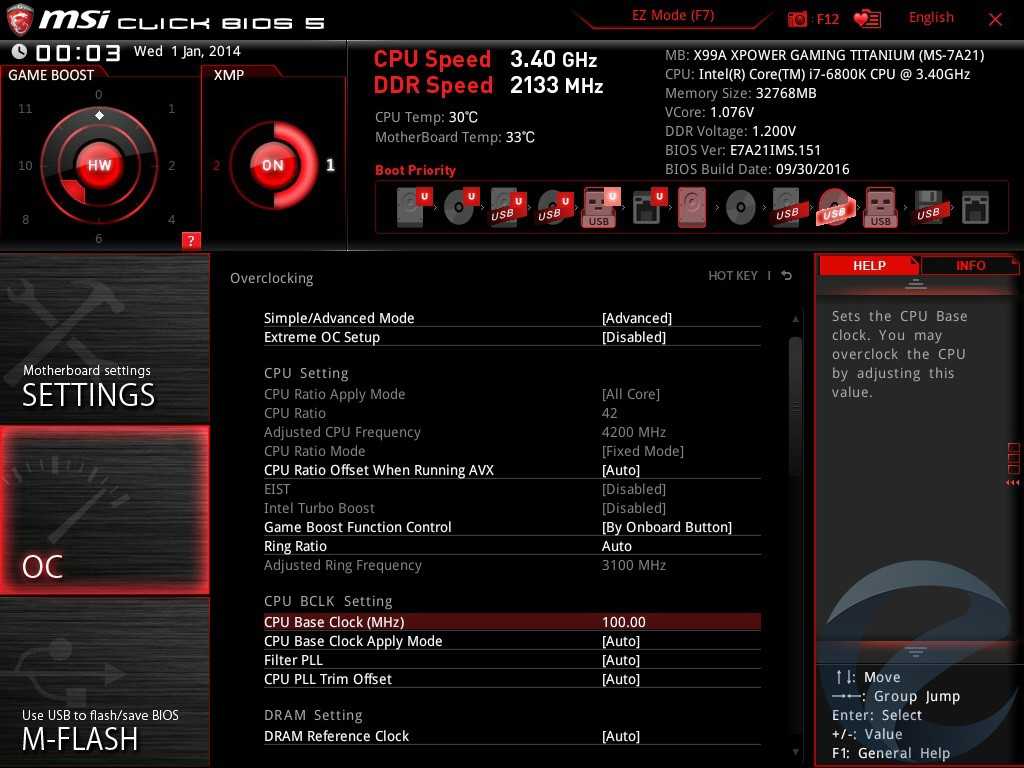The image size is (1024, 768).
Task: Open CPU Base Clock Apply Mode options
Action: [x=620, y=641]
